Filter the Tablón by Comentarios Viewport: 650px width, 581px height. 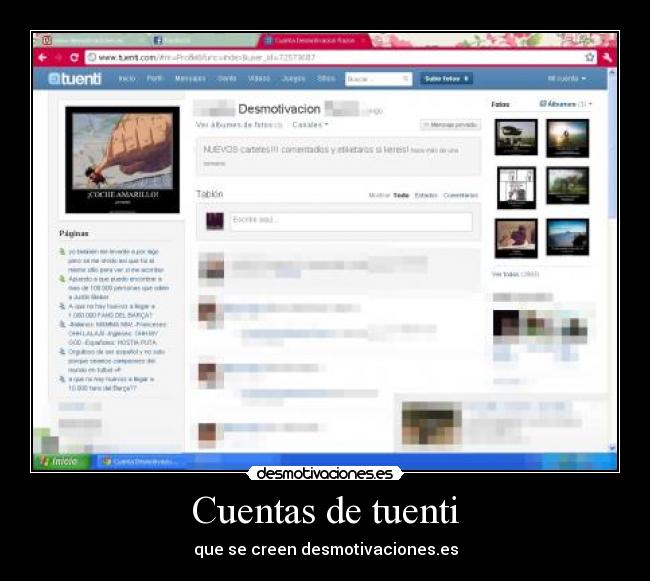[x=461, y=195]
